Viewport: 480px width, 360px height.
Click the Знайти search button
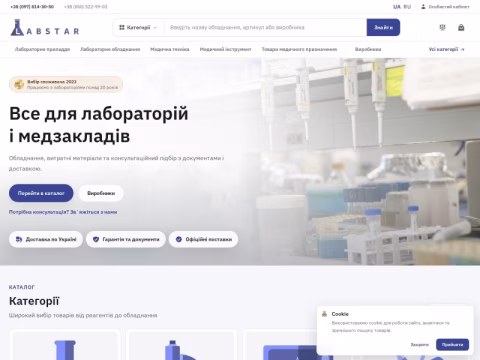[383, 28]
